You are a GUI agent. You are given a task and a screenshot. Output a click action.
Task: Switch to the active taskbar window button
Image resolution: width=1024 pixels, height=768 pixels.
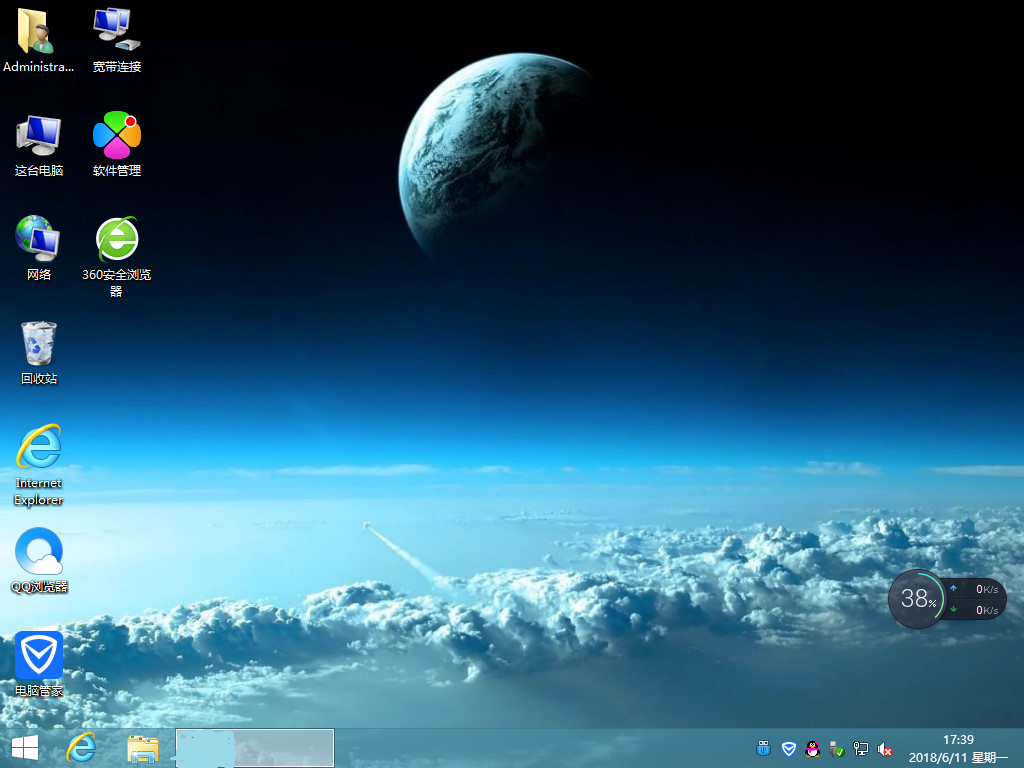pos(255,748)
